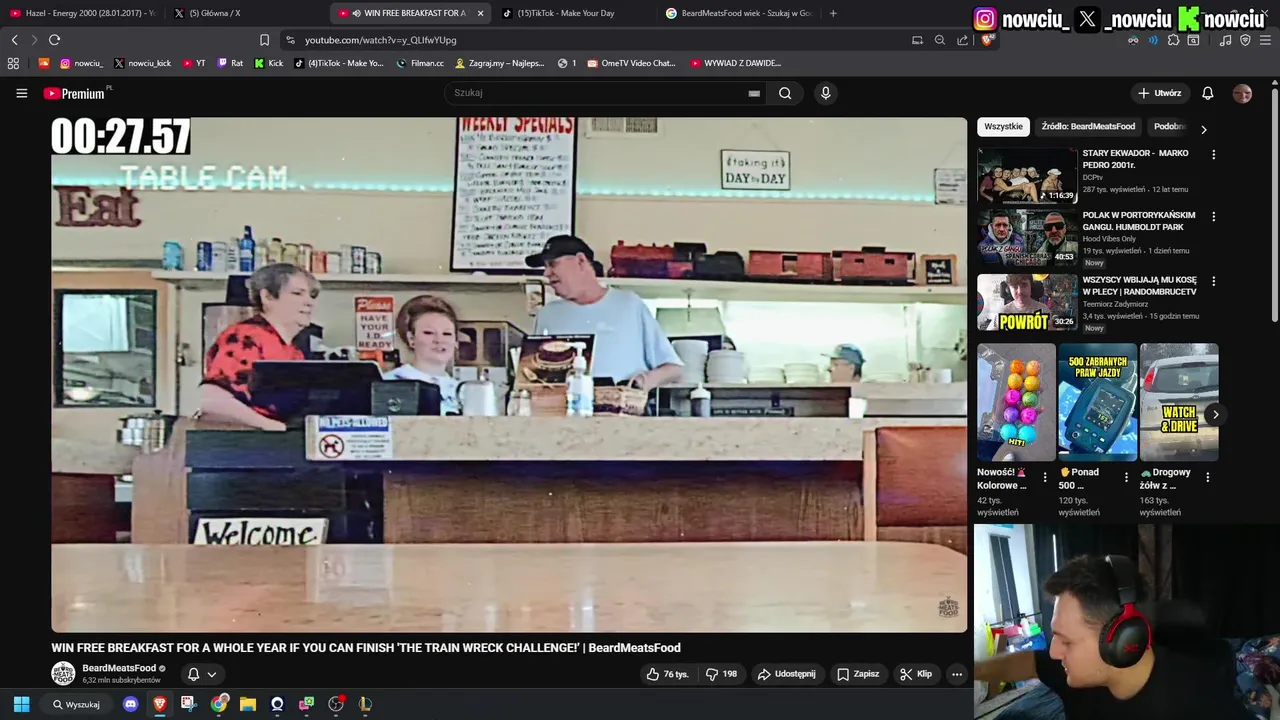Open the YT bookmark

point(193,63)
